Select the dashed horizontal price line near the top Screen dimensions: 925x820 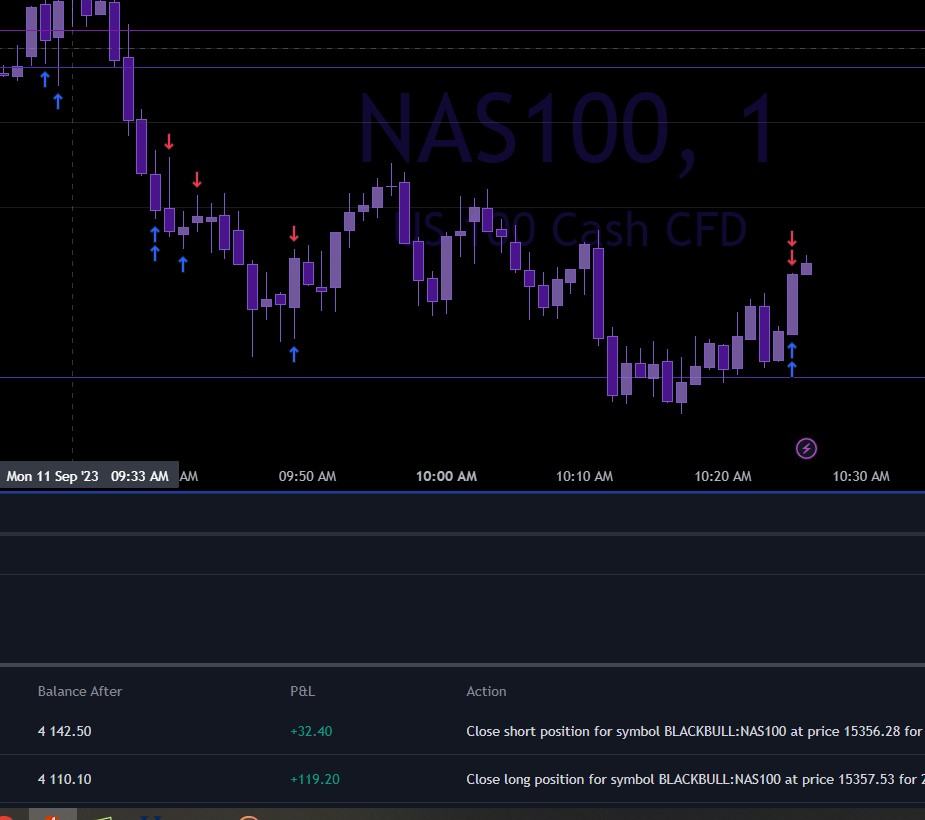tap(462, 49)
